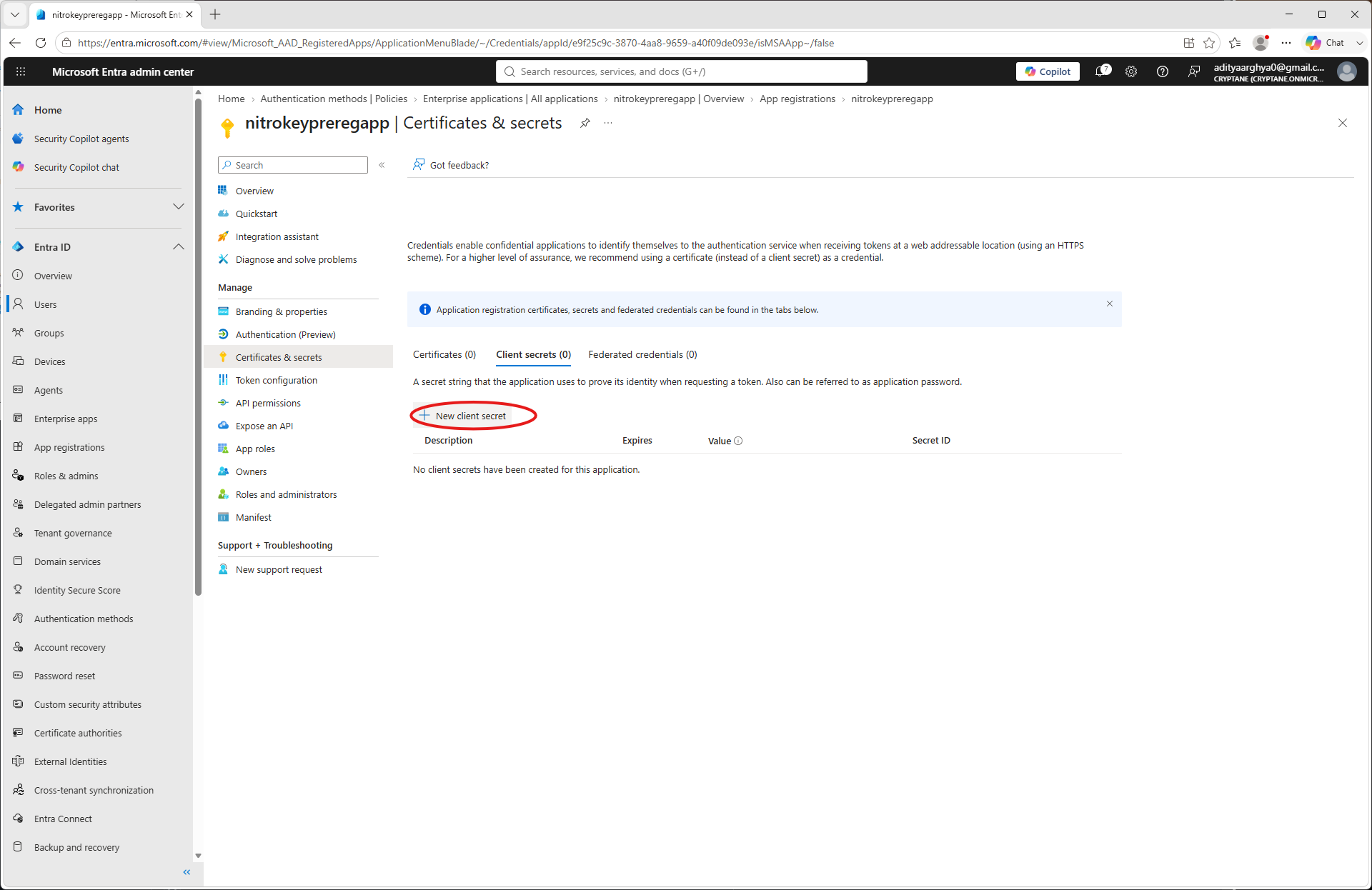Collapse the Entra ID section

tap(179, 247)
